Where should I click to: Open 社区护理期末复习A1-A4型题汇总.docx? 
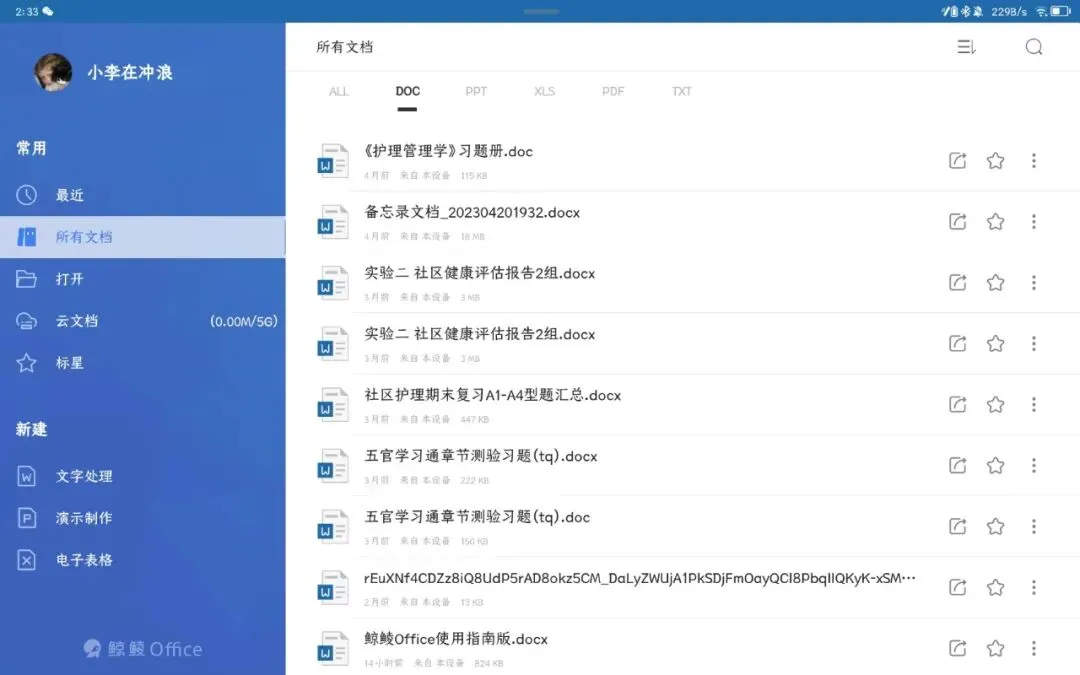click(x=492, y=395)
